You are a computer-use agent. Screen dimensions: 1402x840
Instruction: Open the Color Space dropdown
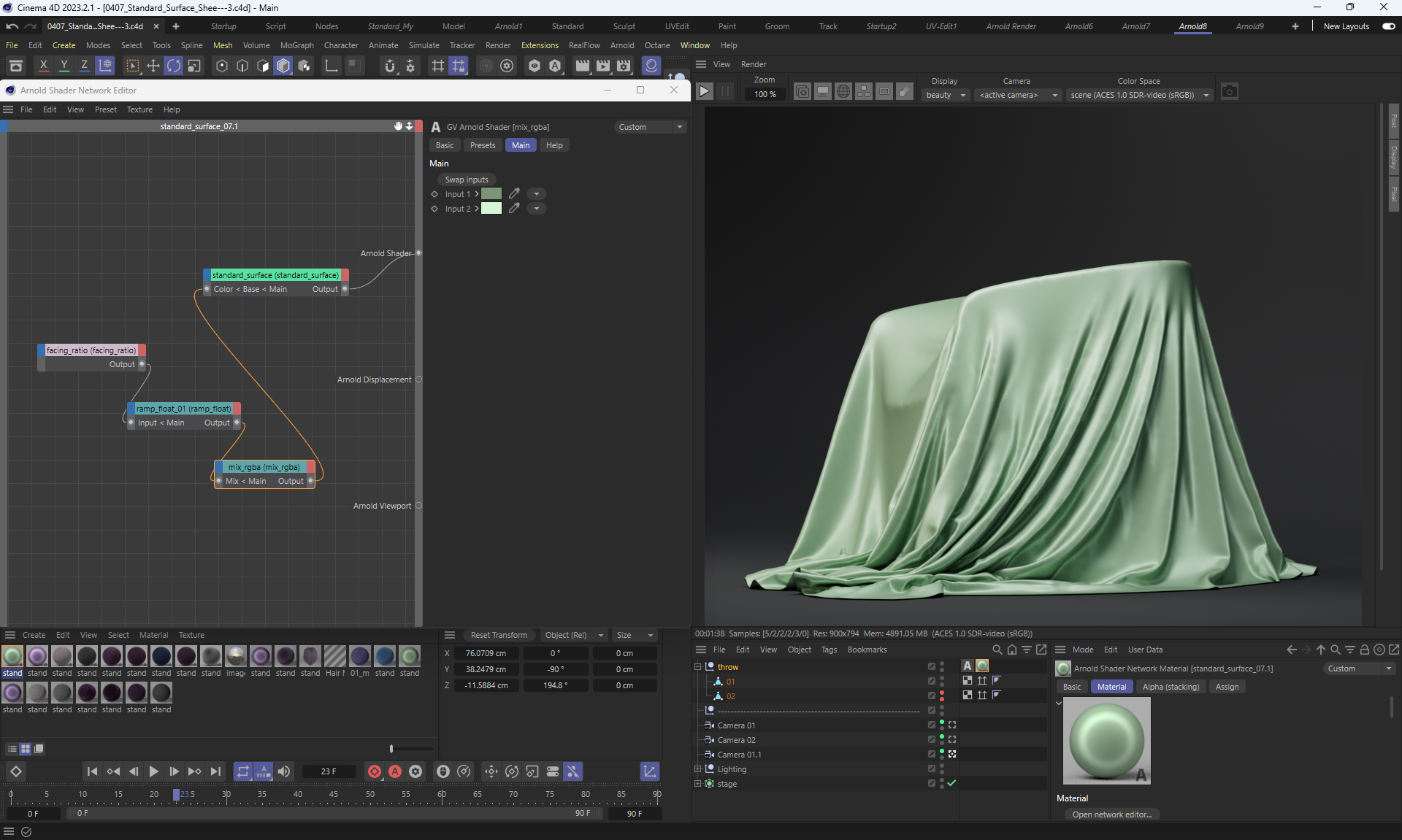[1139, 95]
